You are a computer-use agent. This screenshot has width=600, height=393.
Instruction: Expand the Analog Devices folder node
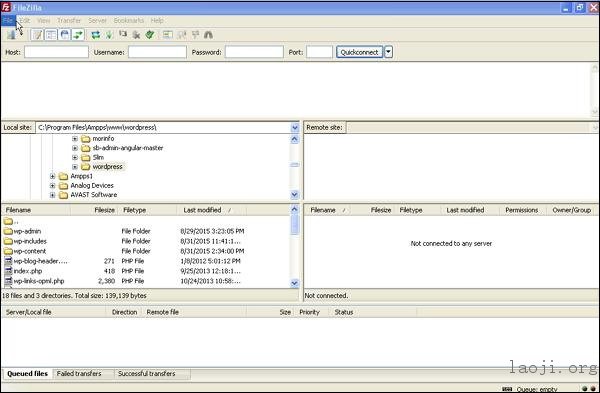click(52, 186)
